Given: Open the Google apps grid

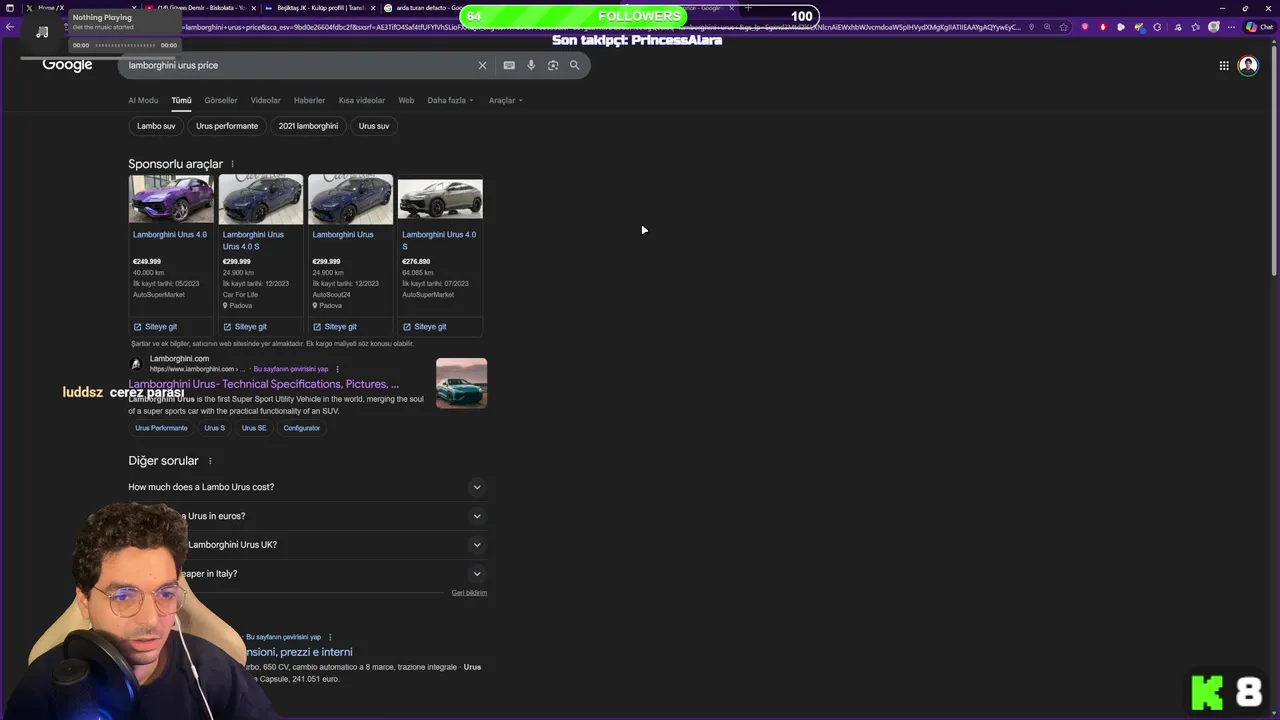Looking at the screenshot, I should click(x=1224, y=66).
